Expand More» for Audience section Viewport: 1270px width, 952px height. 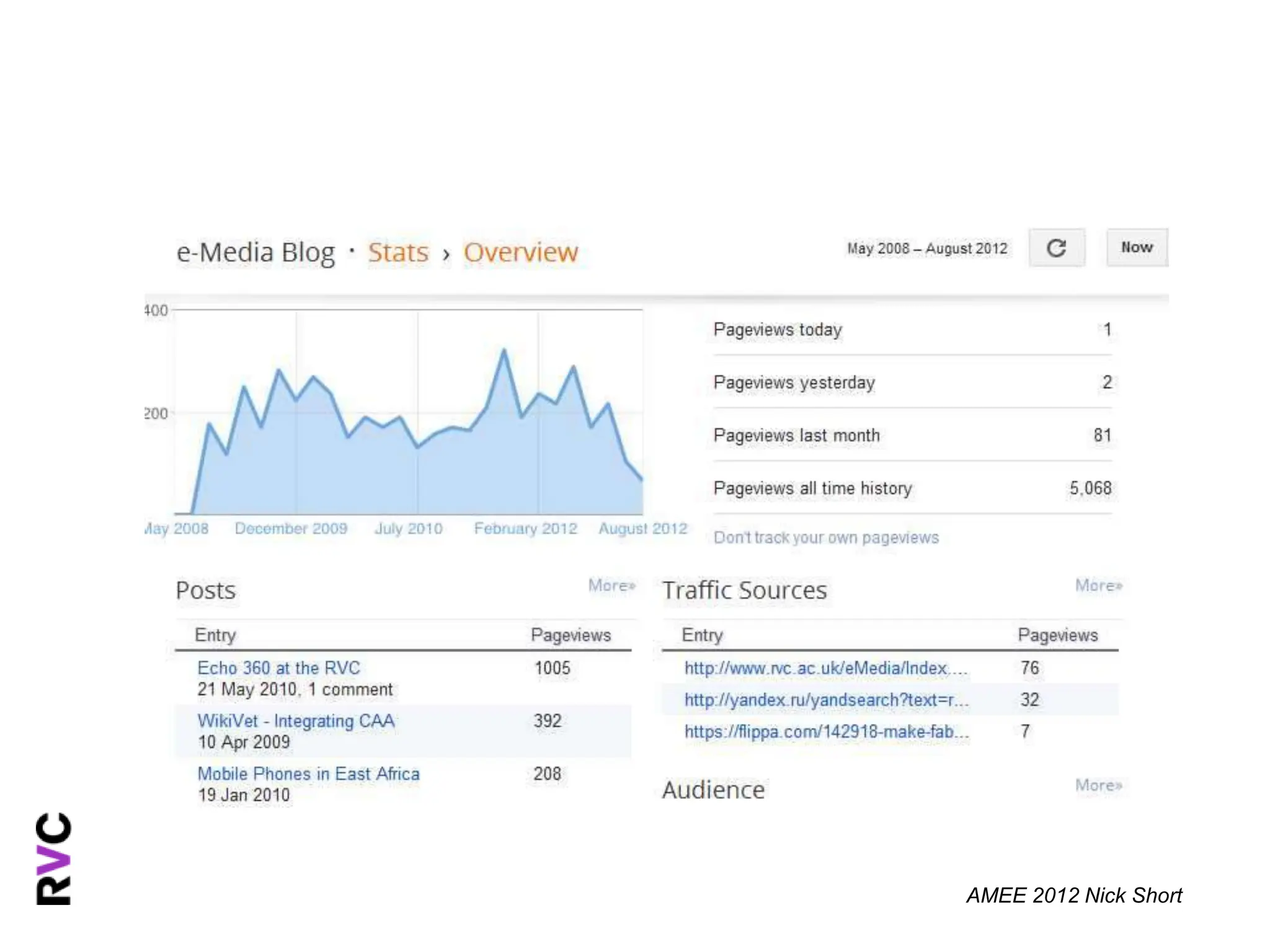click(x=1098, y=785)
